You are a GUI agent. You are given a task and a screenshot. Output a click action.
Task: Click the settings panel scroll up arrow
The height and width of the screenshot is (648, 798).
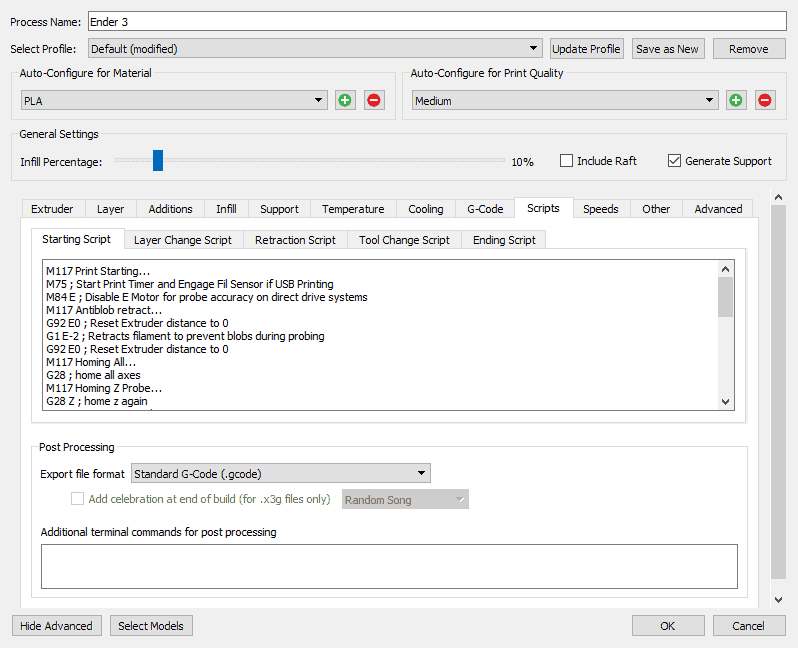[x=779, y=197]
